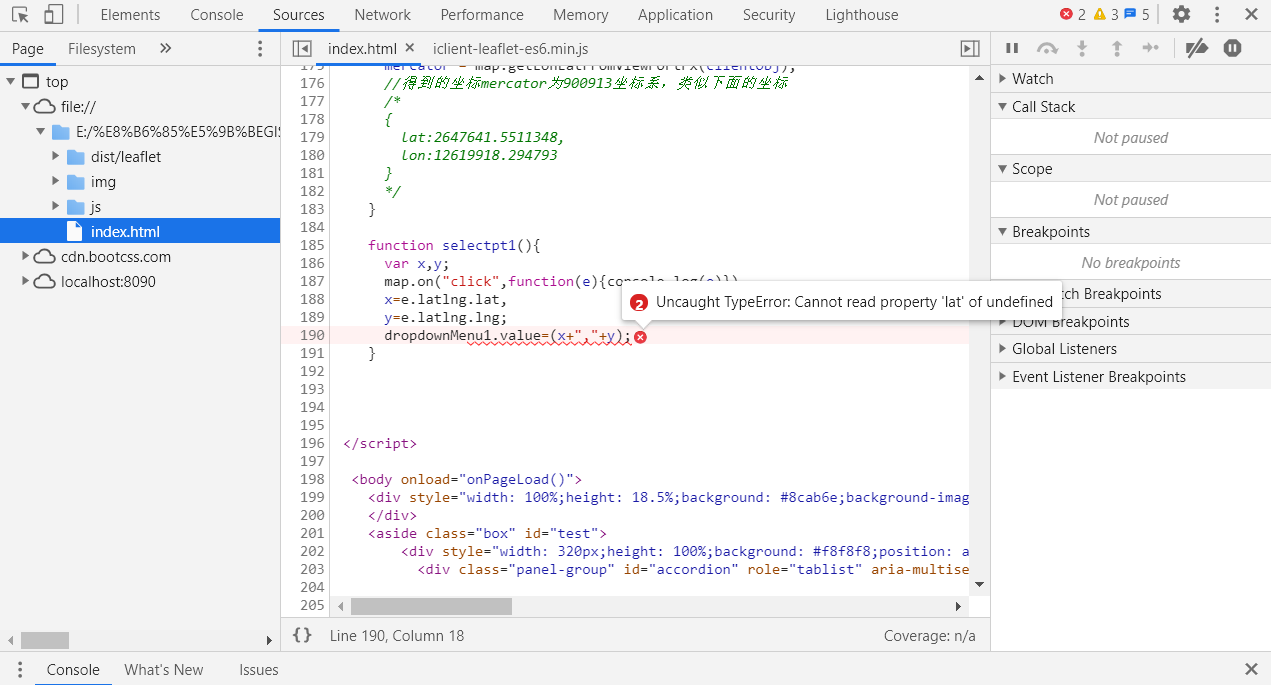Click the red error icon on line 190
The image size is (1271, 685).
[x=640, y=337]
